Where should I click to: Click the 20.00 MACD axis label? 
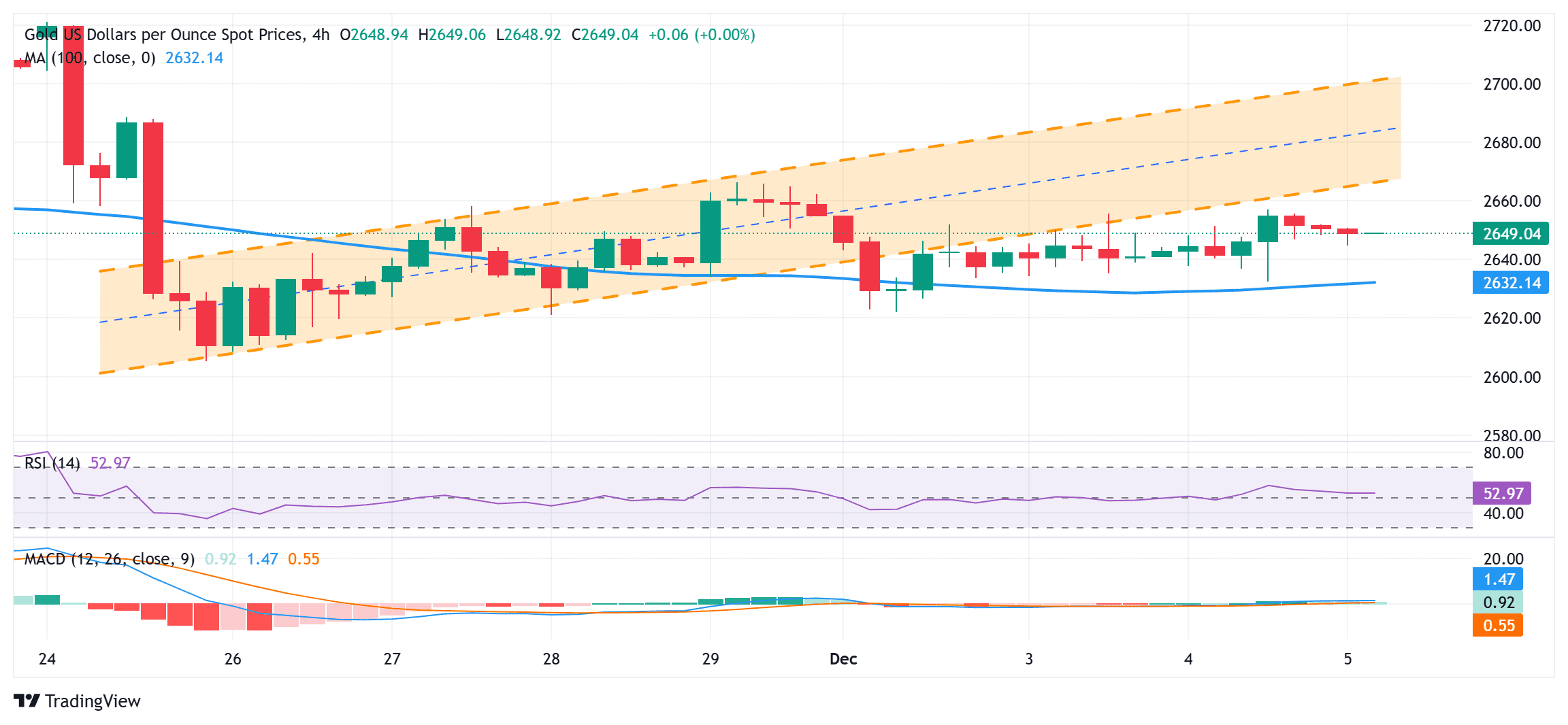pos(1503,559)
